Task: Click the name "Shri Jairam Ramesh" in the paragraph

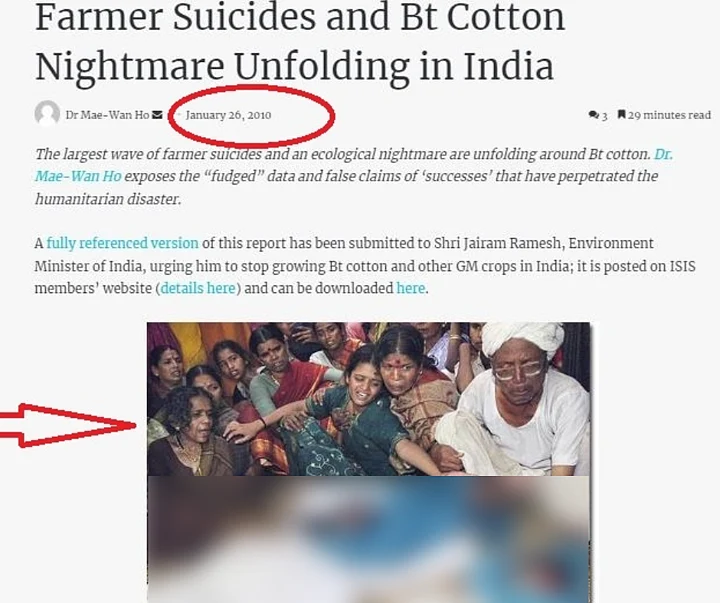Action: click(x=498, y=243)
